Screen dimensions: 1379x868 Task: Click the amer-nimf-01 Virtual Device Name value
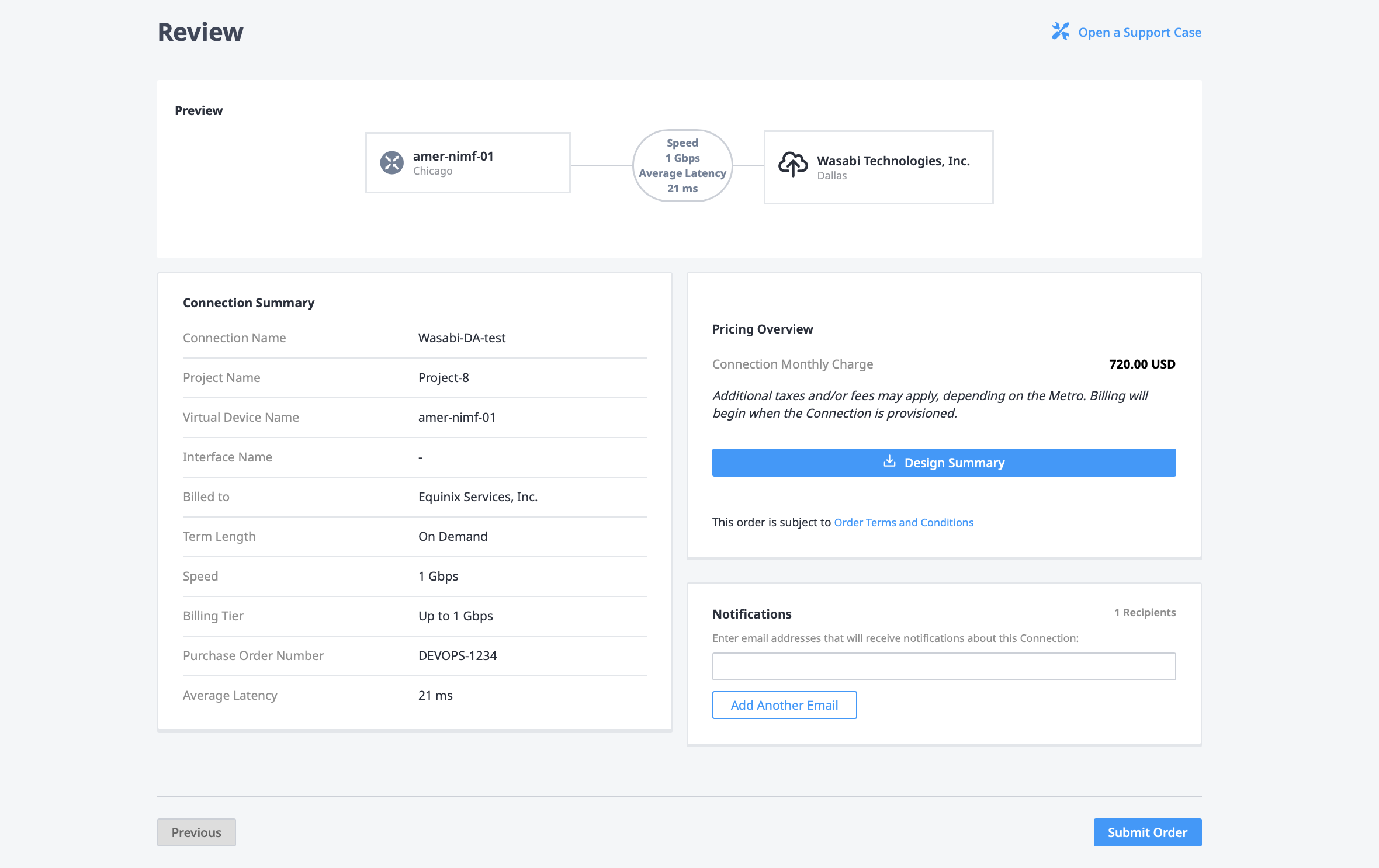coord(457,417)
